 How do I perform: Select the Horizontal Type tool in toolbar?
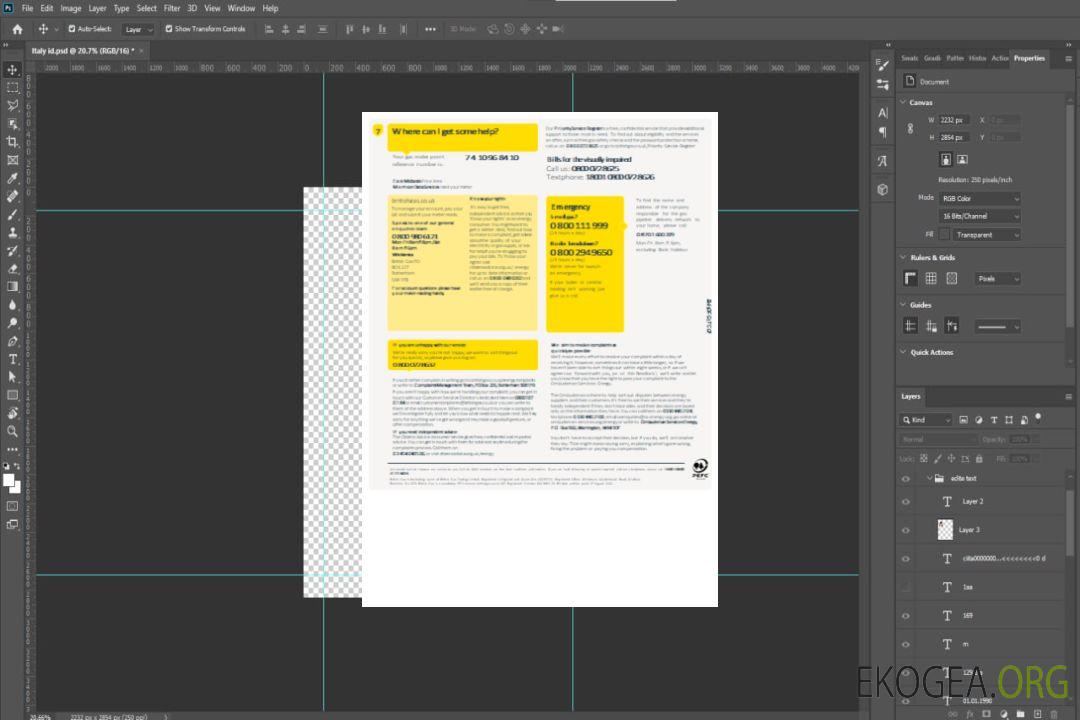(13, 359)
